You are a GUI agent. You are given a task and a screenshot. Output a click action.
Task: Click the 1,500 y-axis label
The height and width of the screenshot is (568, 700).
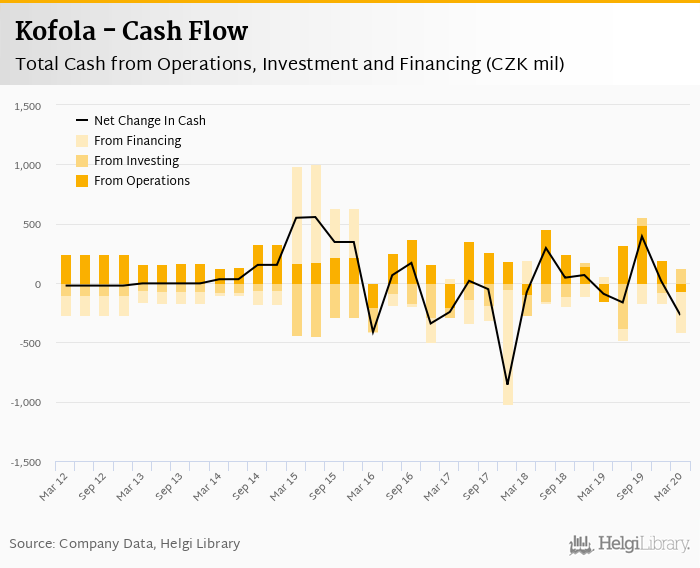[x=28, y=106]
